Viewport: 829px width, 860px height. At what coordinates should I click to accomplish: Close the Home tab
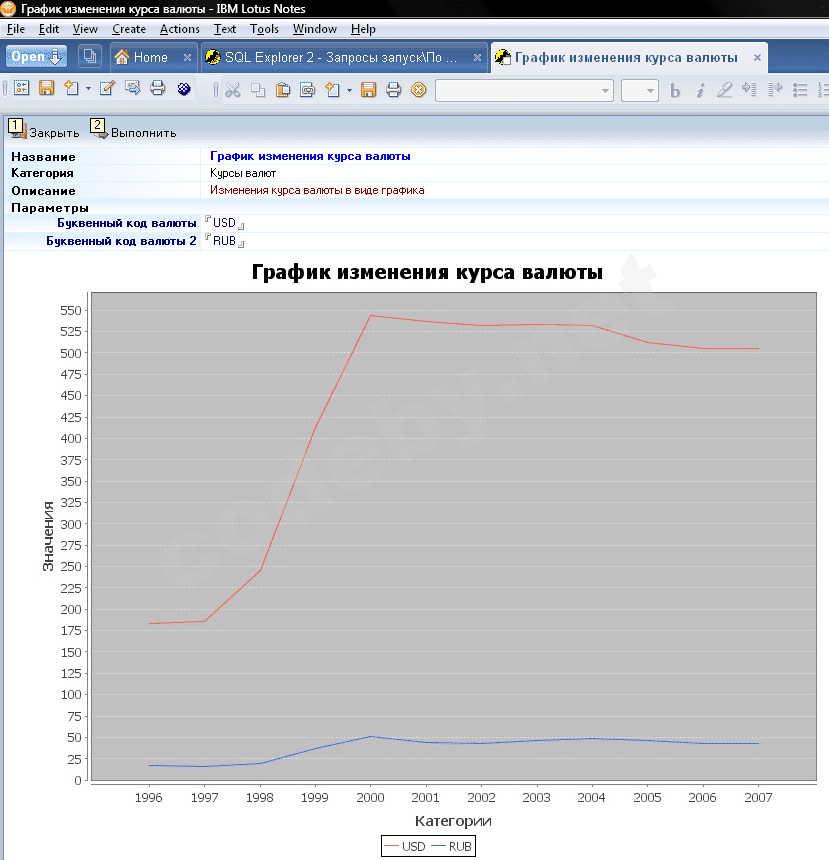click(x=187, y=57)
